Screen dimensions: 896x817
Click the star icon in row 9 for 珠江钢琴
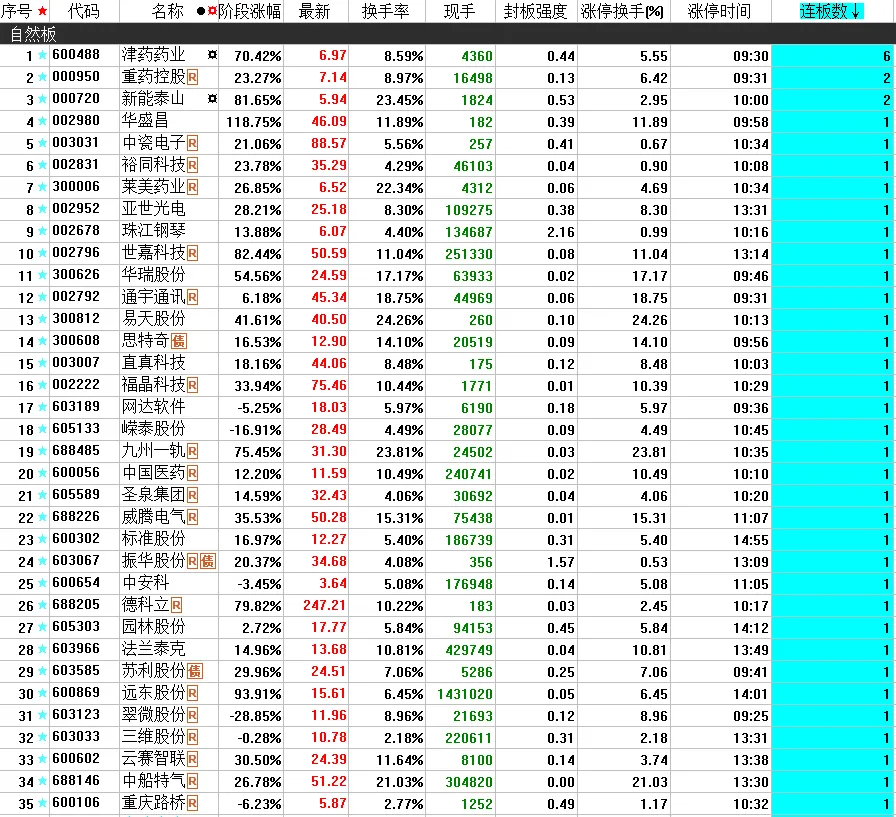click(x=42, y=231)
